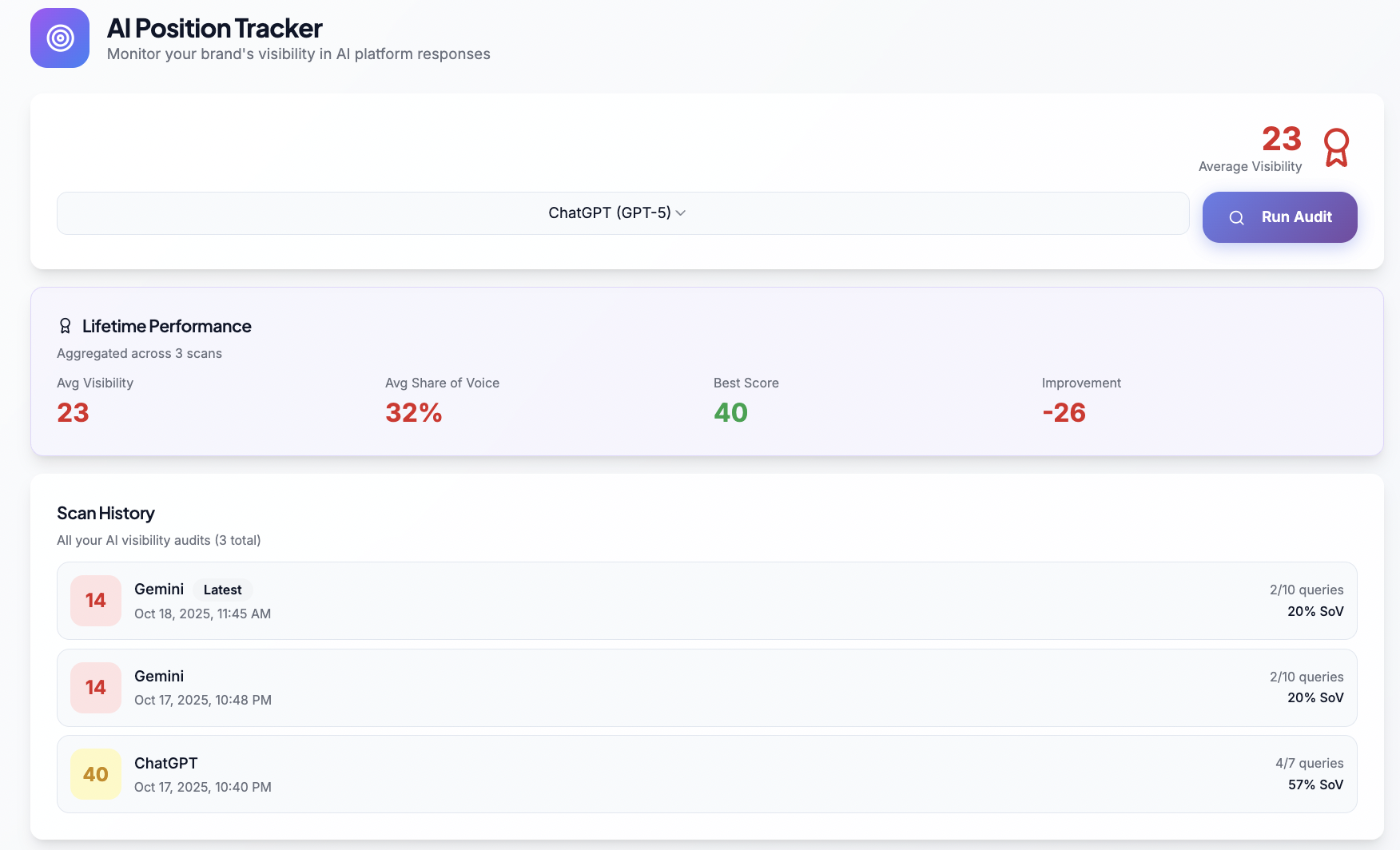Click the red award ribbon beside Average Visibility
The width and height of the screenshot is (1400, 850).
(x=1336, y=148)
